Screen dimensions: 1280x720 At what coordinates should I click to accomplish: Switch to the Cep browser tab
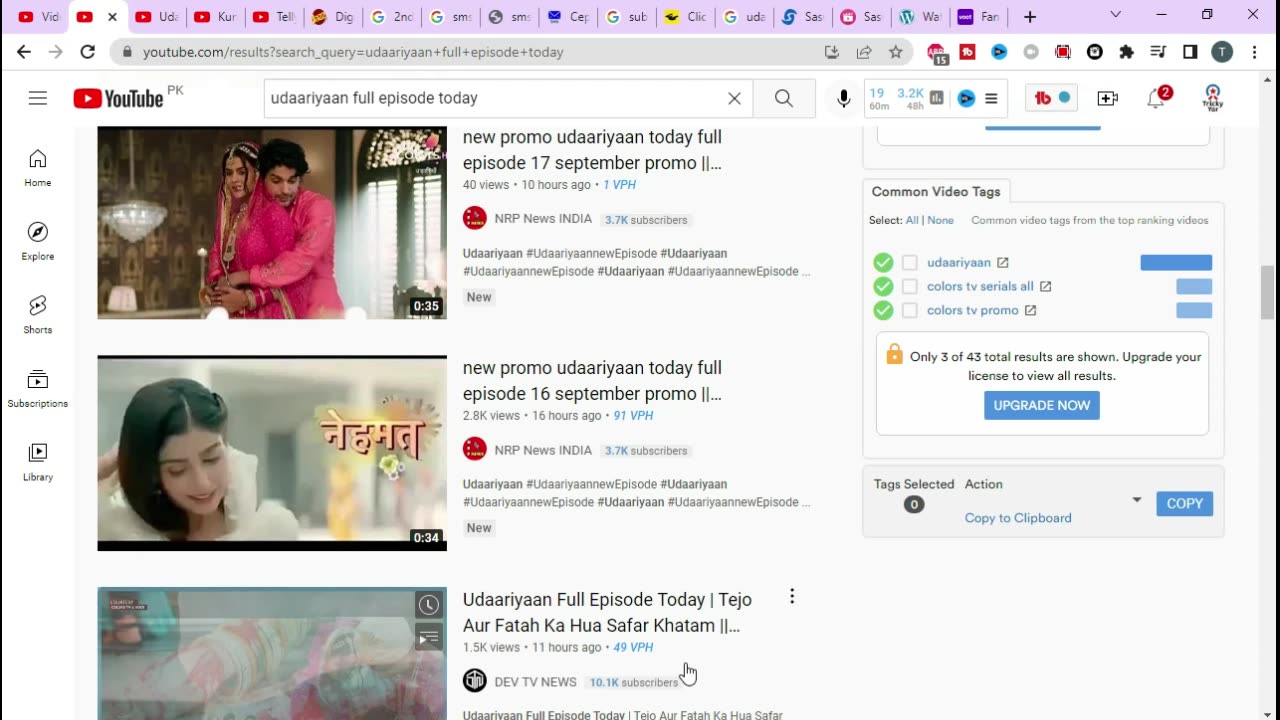click(566, 17)
